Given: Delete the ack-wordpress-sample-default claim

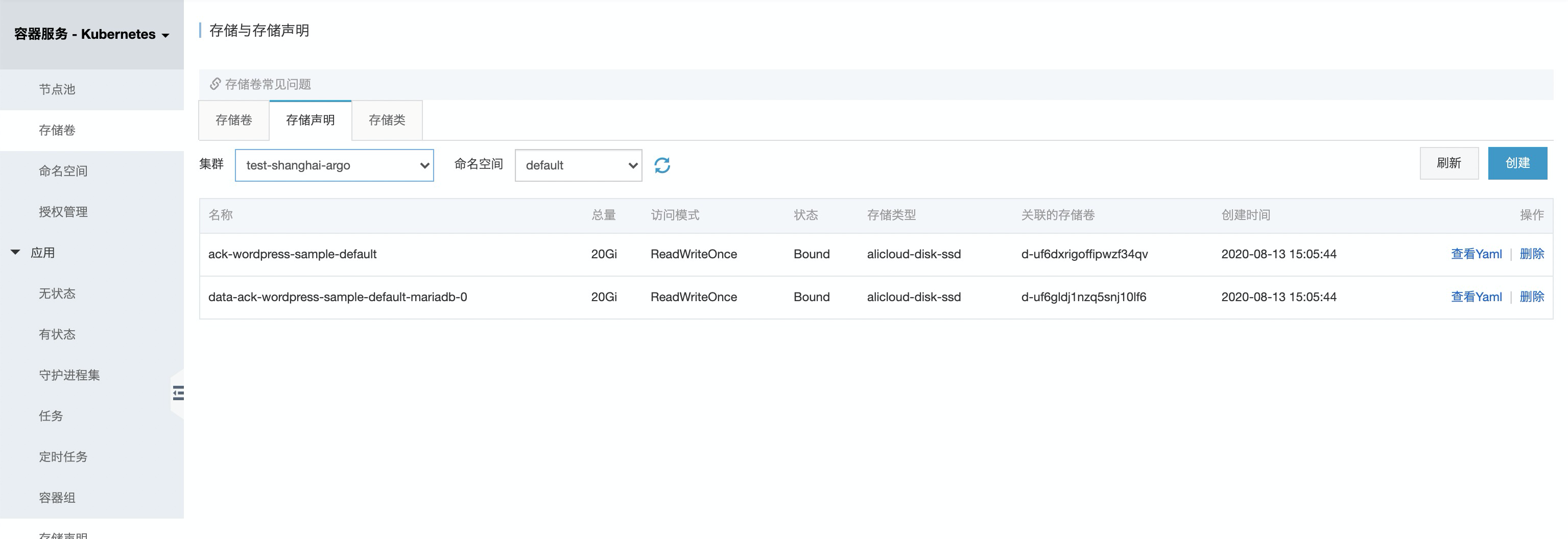Looking at the screenshot, I should coord(1531,254).
